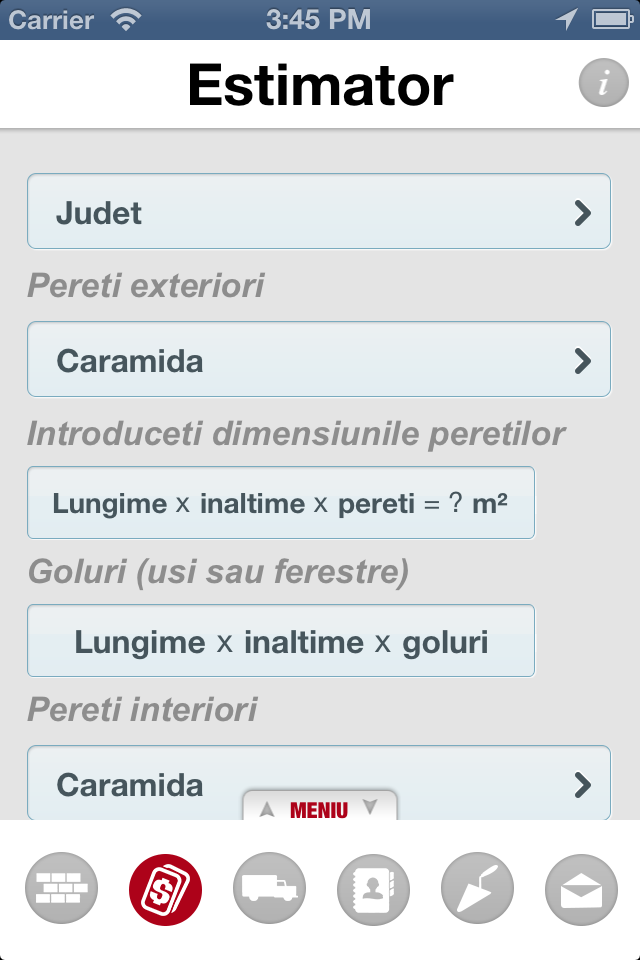
Task: Tap the exterior Caramida row chevron
Action: click(582, 361)
